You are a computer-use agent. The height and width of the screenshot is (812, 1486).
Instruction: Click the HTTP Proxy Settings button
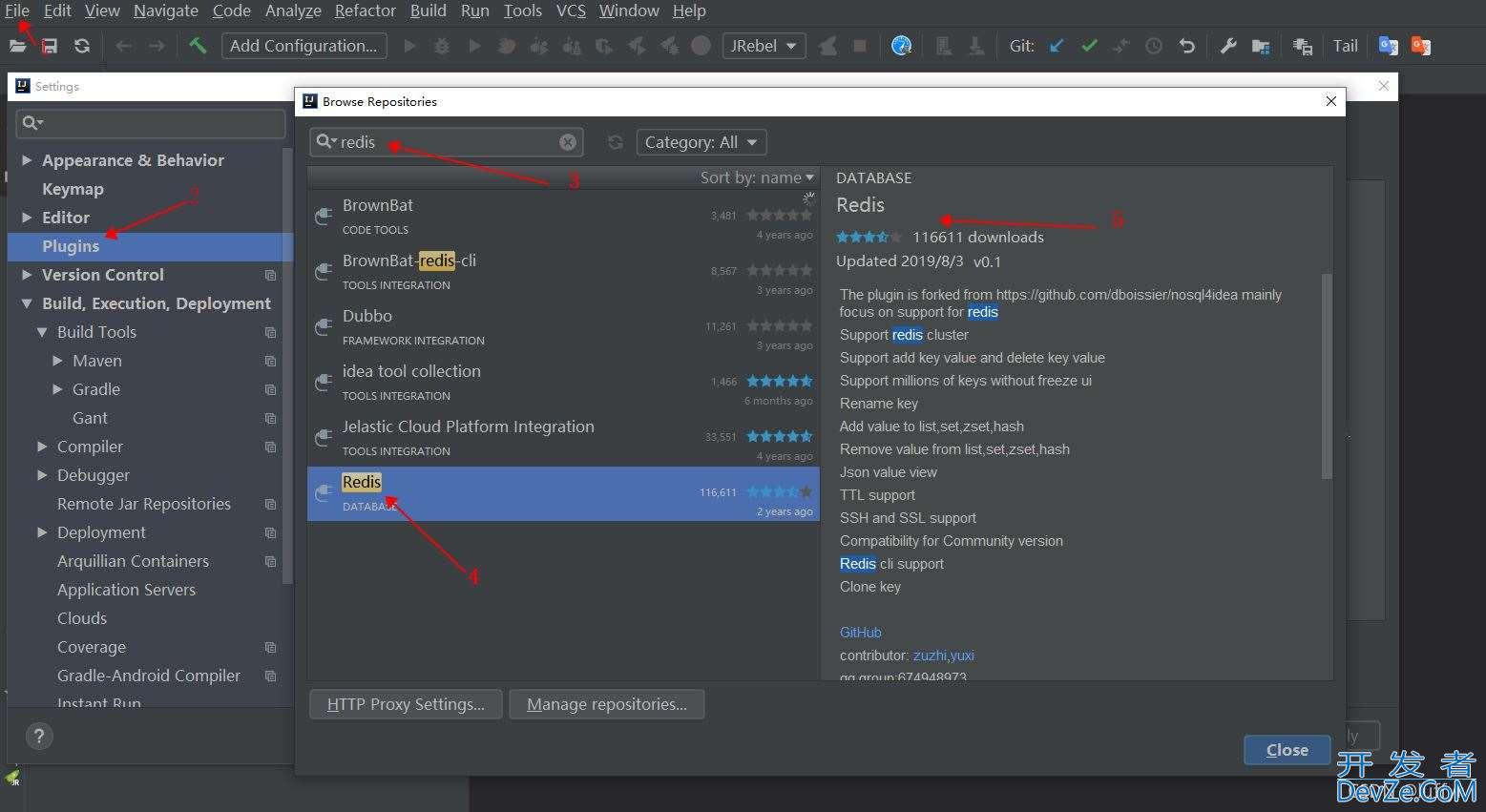pyautogui.click(x=406, y=704)
